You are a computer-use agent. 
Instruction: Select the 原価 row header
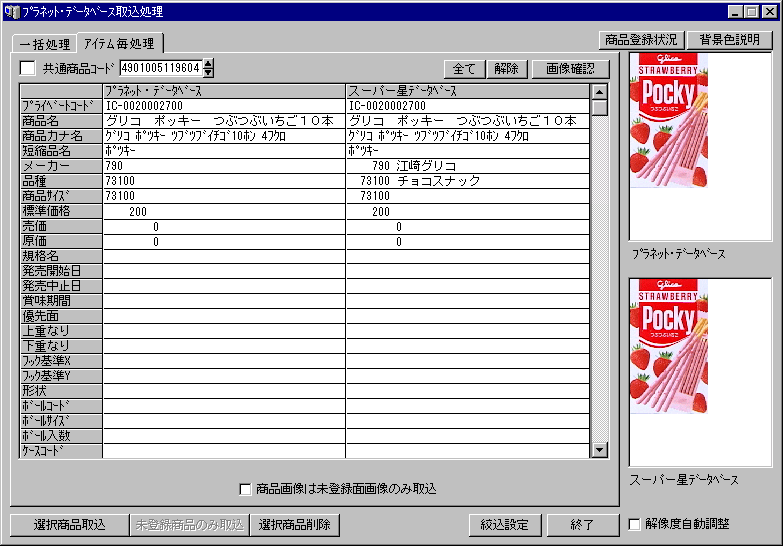(61, 241)
